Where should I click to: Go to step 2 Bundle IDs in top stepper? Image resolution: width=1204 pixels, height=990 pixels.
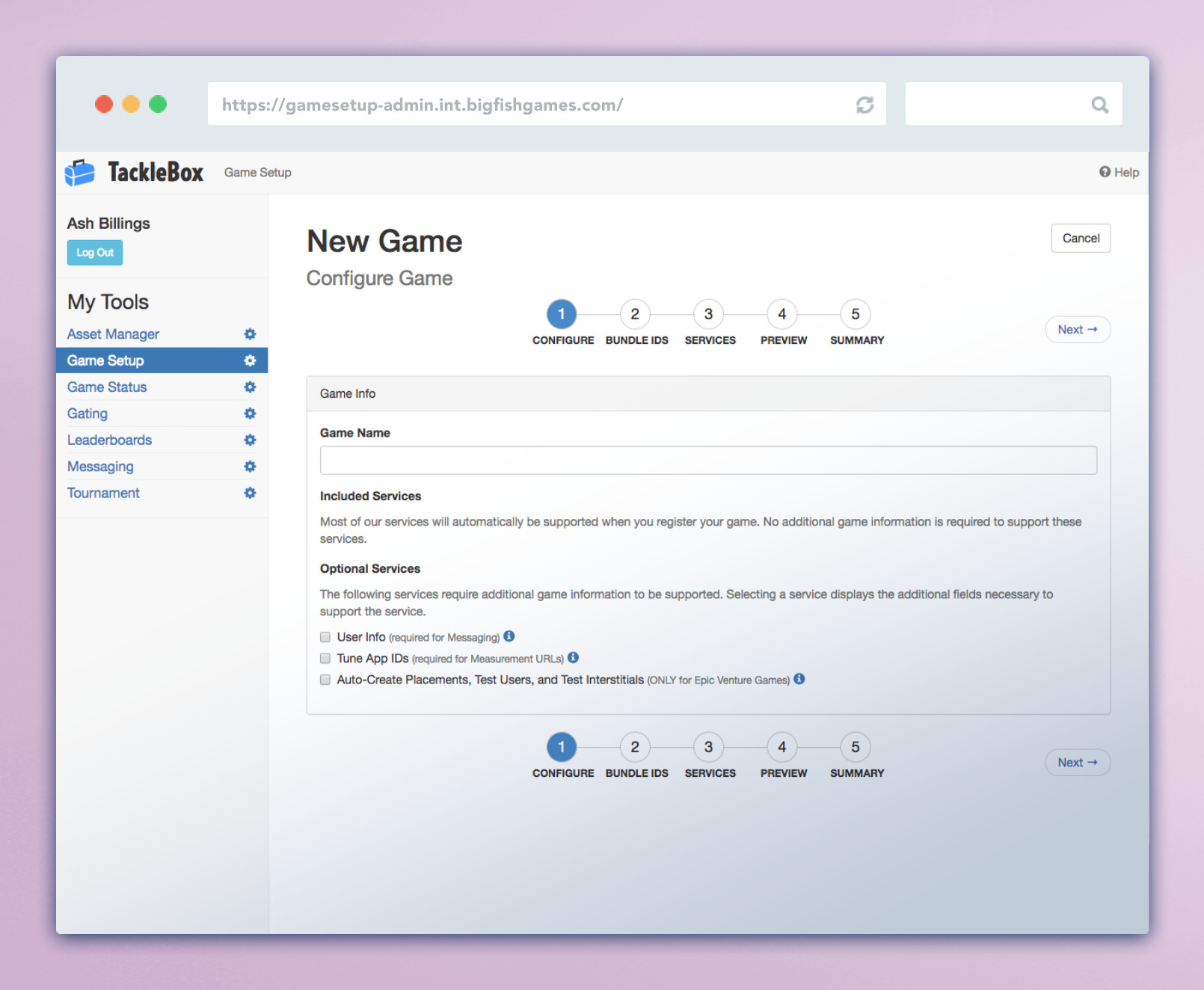click(x=635, y=314)
